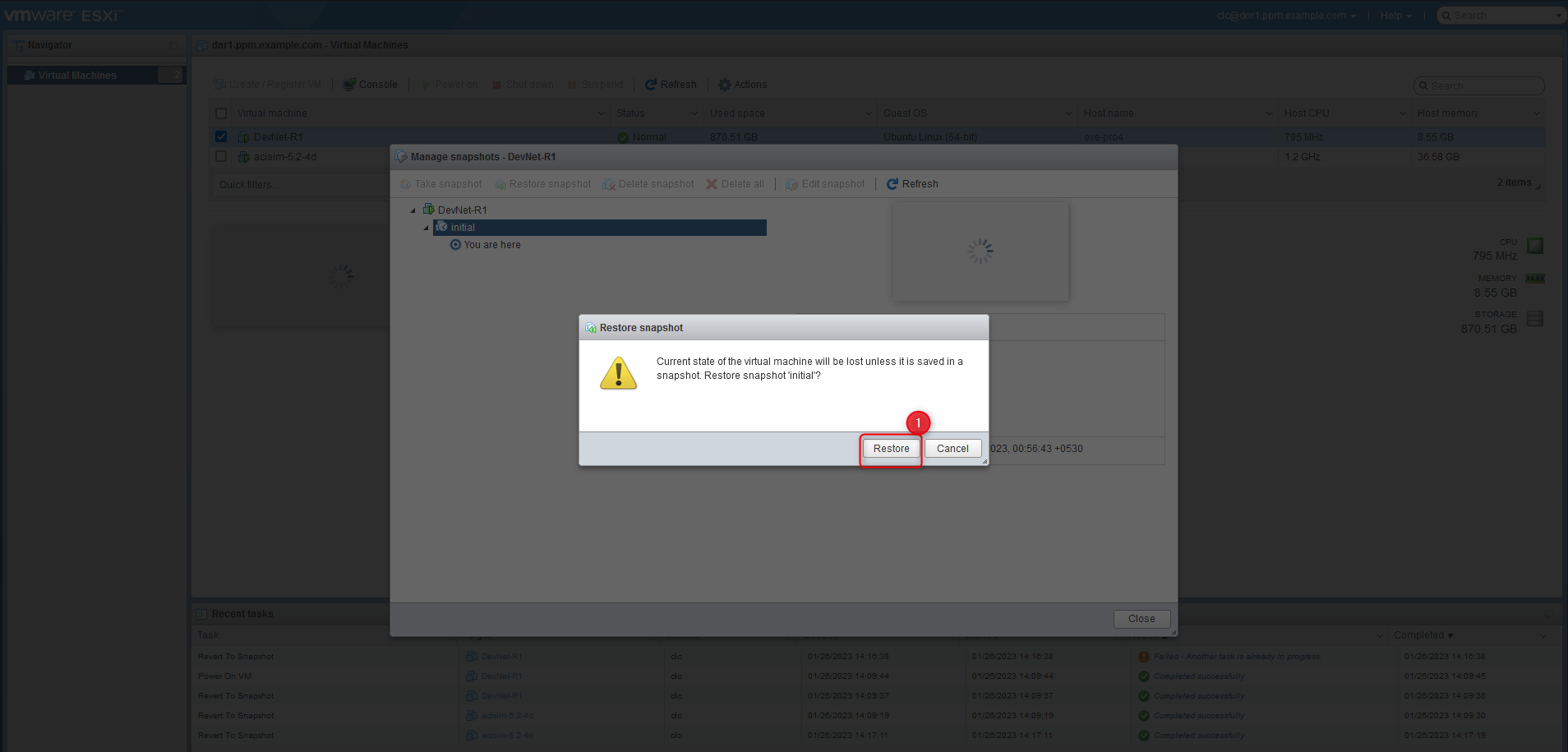Close the Manage snapshots window
This screenshot has height=752, width=1568.
click(x=1141, y=619)
